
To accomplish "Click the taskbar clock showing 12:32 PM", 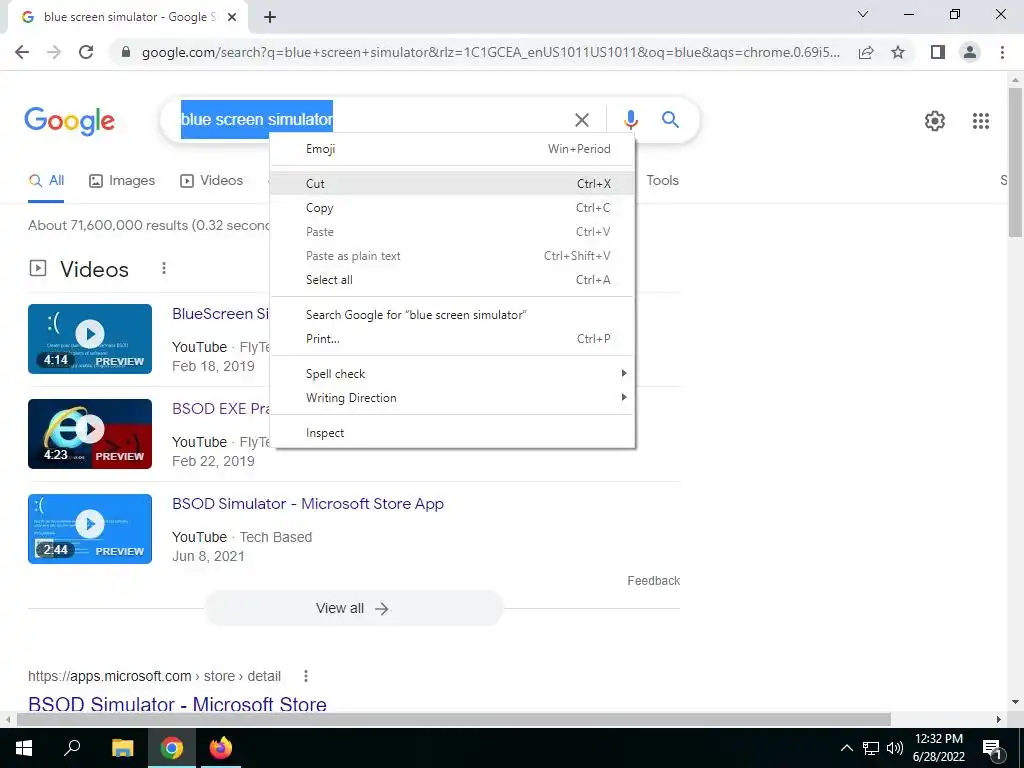I will pyautogui.click(x=938, y=748).
